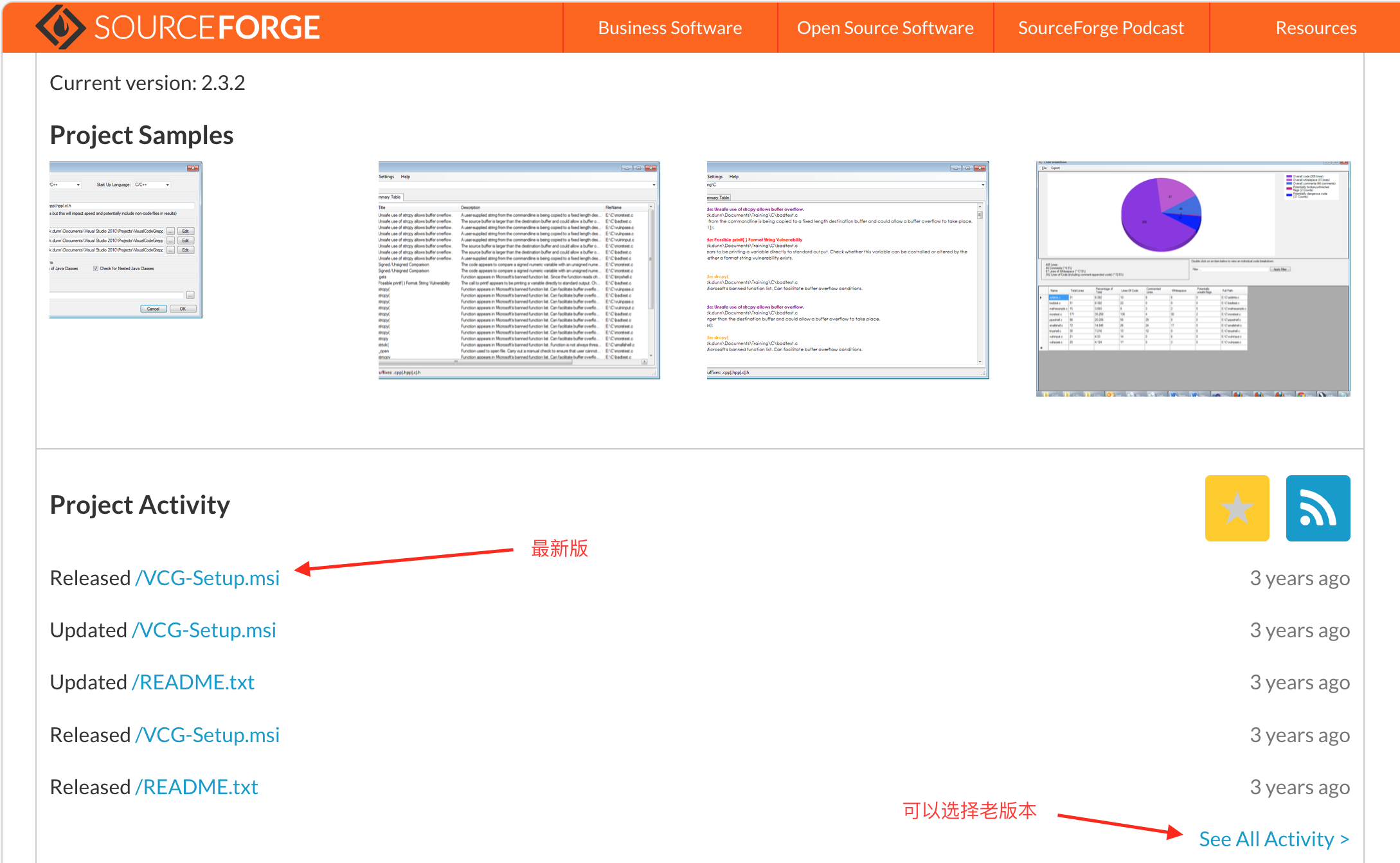Screen dimensions: 1400x863
Task: Open Business Software navigation menu
Action: tap(669, 27)
